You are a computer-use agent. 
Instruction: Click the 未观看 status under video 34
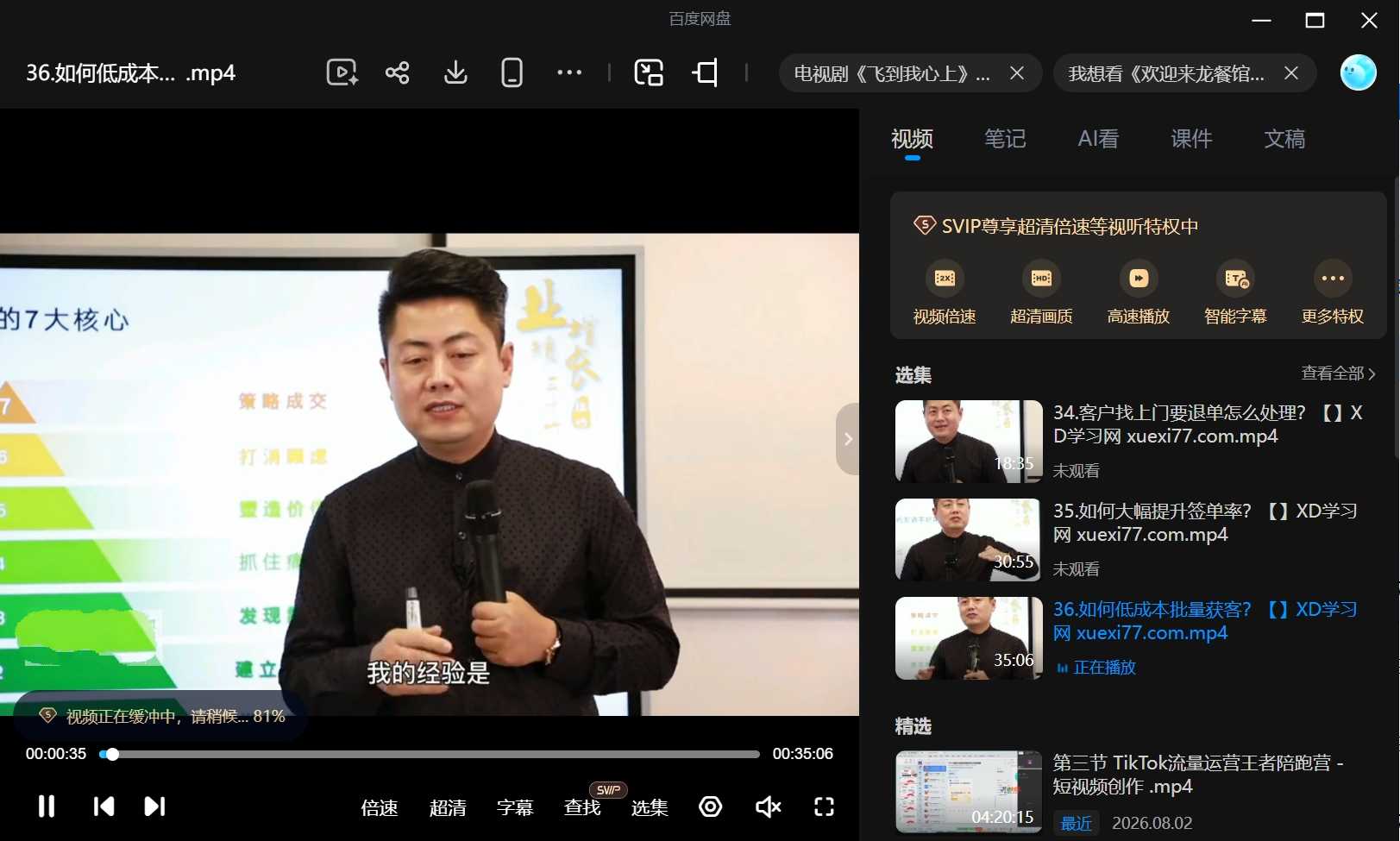pyautogui.click(x=1077, y=471)
